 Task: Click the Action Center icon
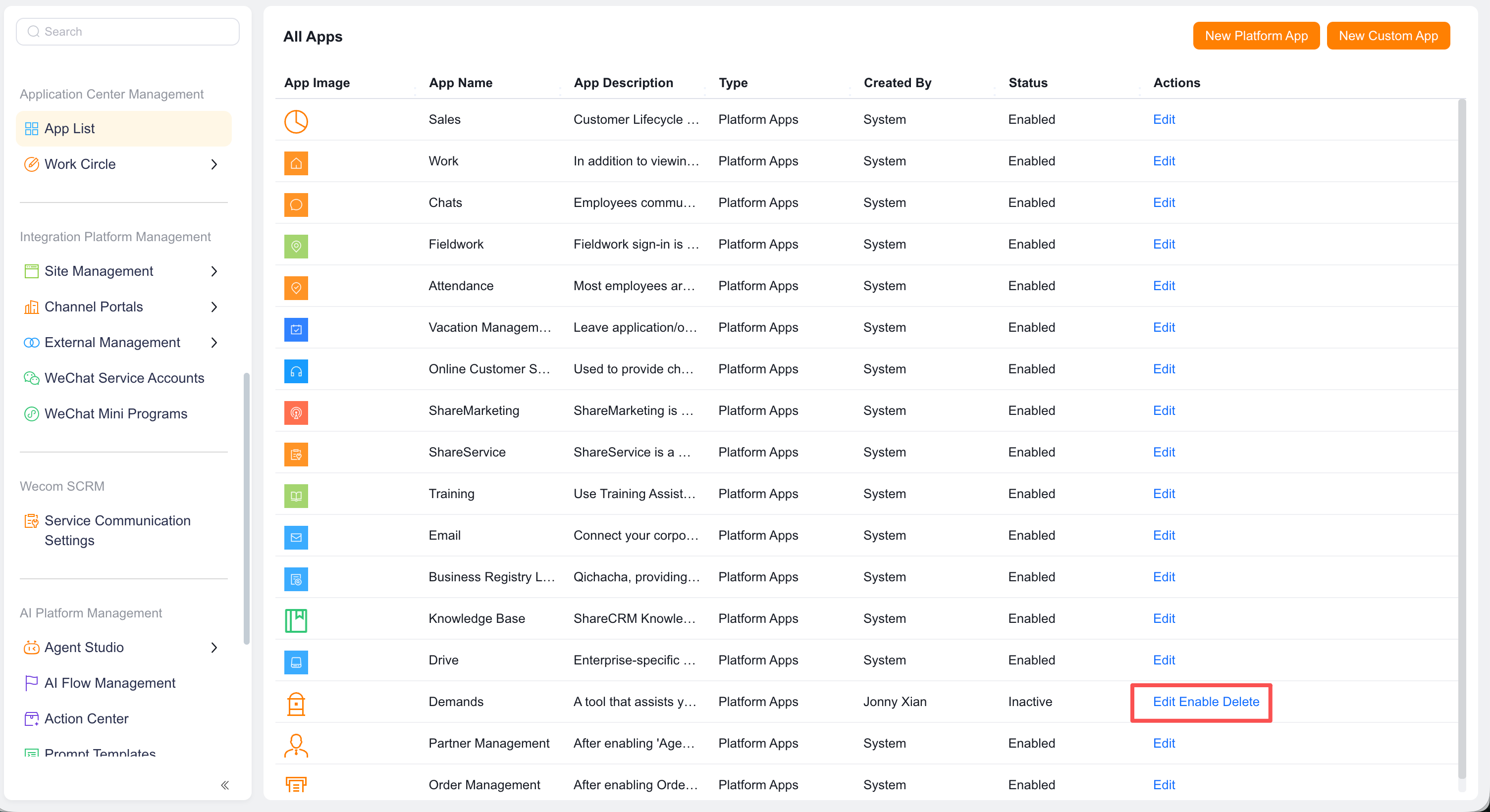31,719
